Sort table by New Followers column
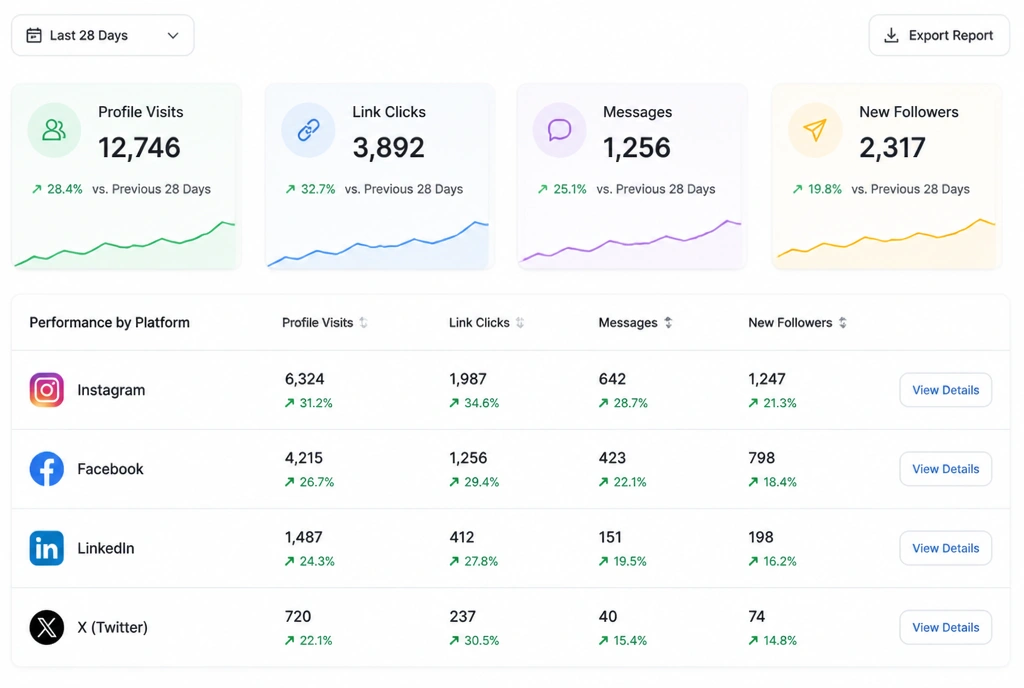The width and height of the screenshot is (1024, 688). tap(797, 322)
